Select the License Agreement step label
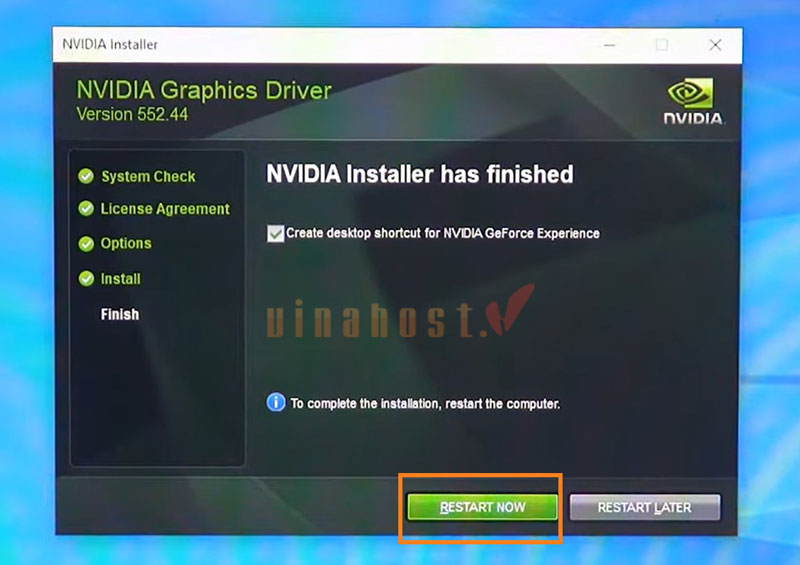 [165, 209]
